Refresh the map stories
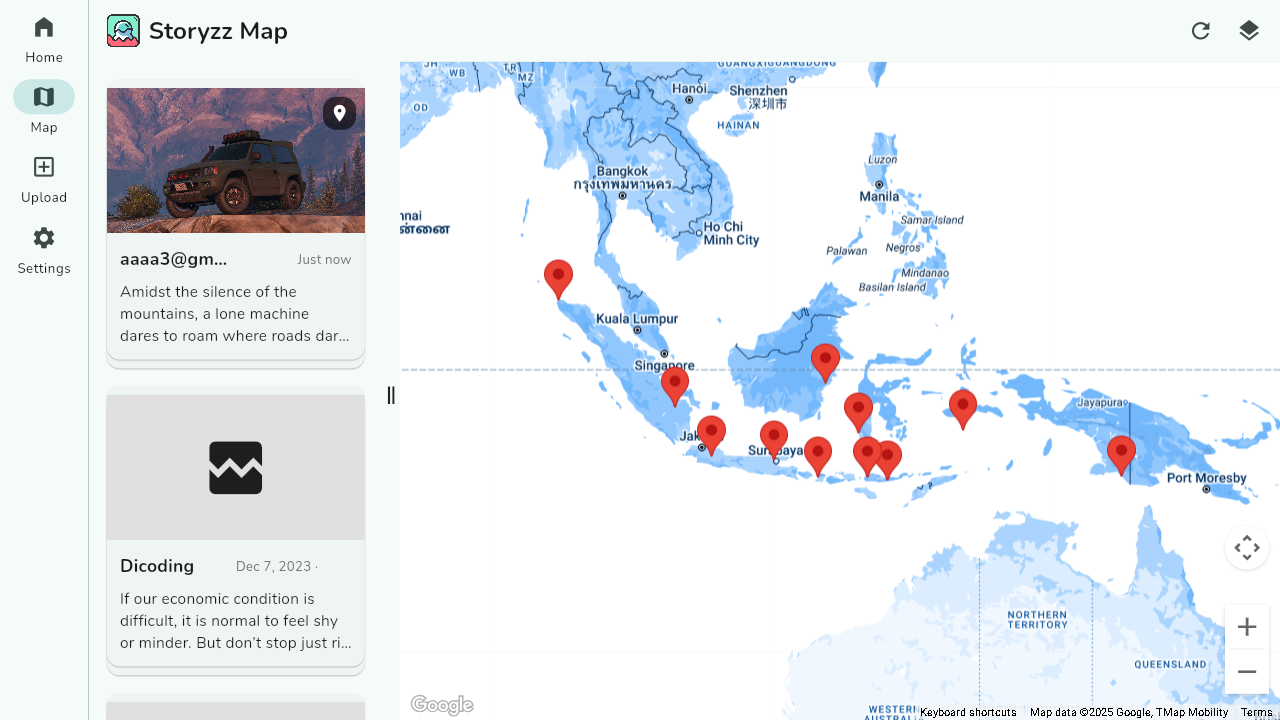Screen dimensions: 1280x720 coord(1200,31)
